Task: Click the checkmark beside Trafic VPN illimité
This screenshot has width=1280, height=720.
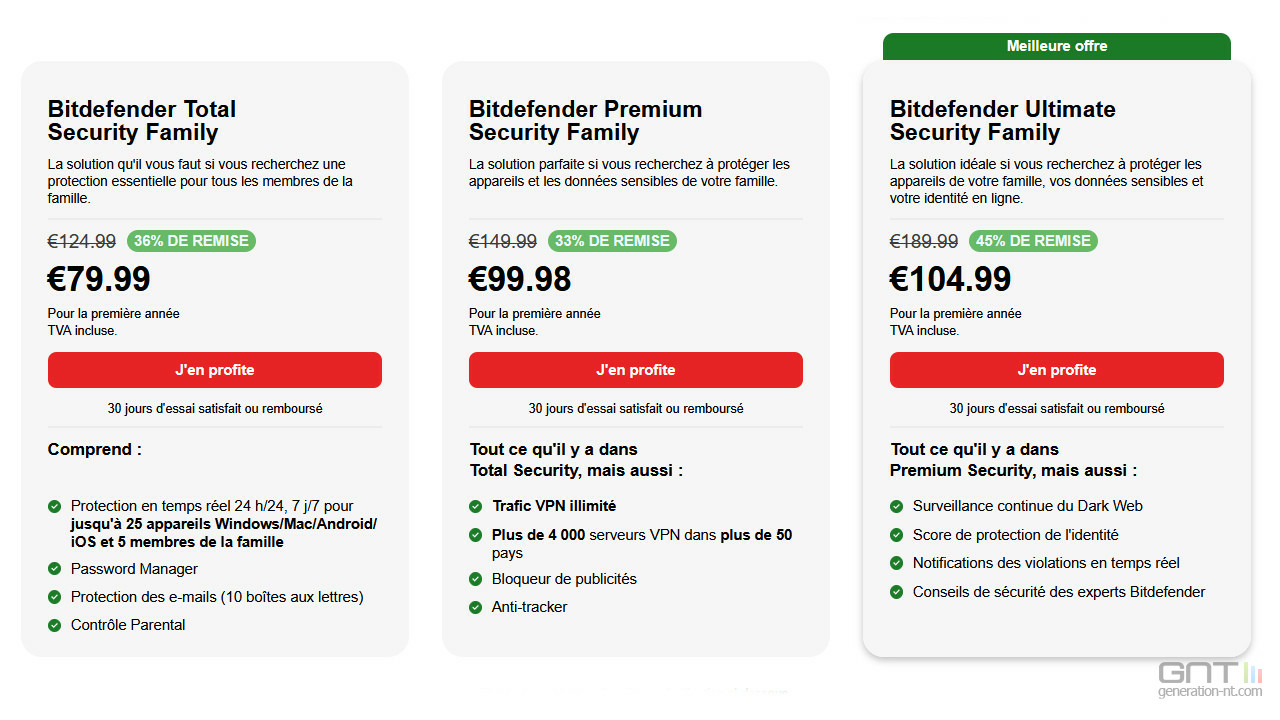Action: tap(476, 506)
